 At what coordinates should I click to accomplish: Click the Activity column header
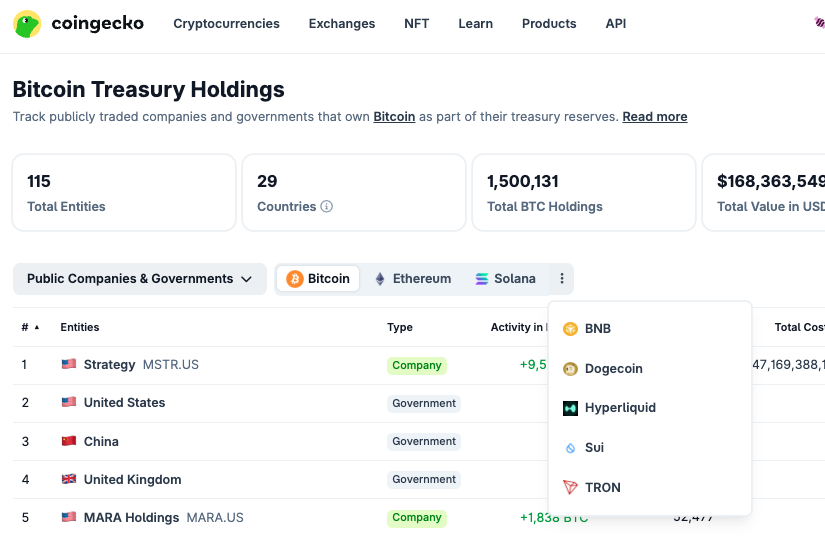519,327
